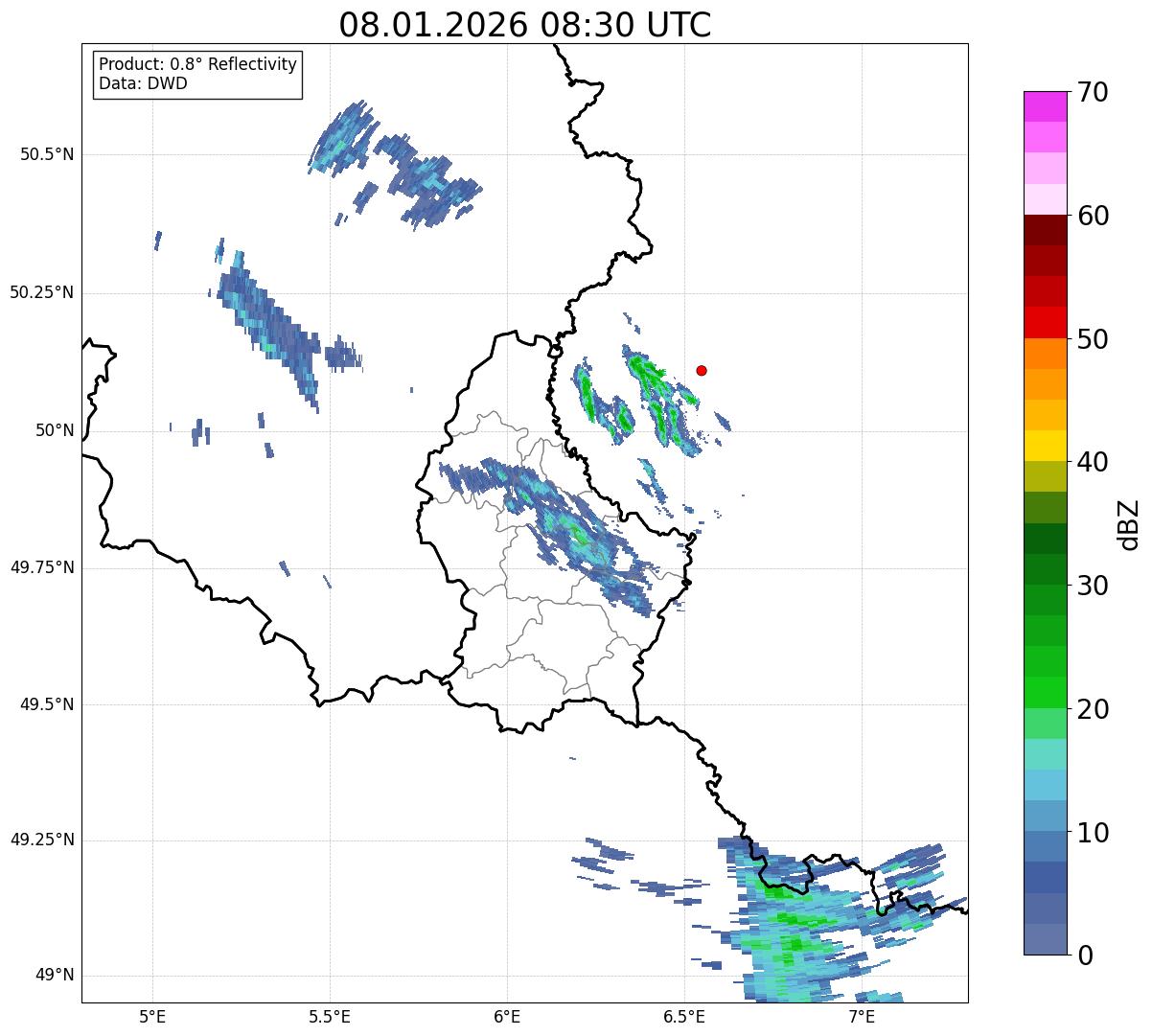Screen dimensions: 1152x1036
Task: Click the 49.25°N latitude label
Action: coord(41,840)
